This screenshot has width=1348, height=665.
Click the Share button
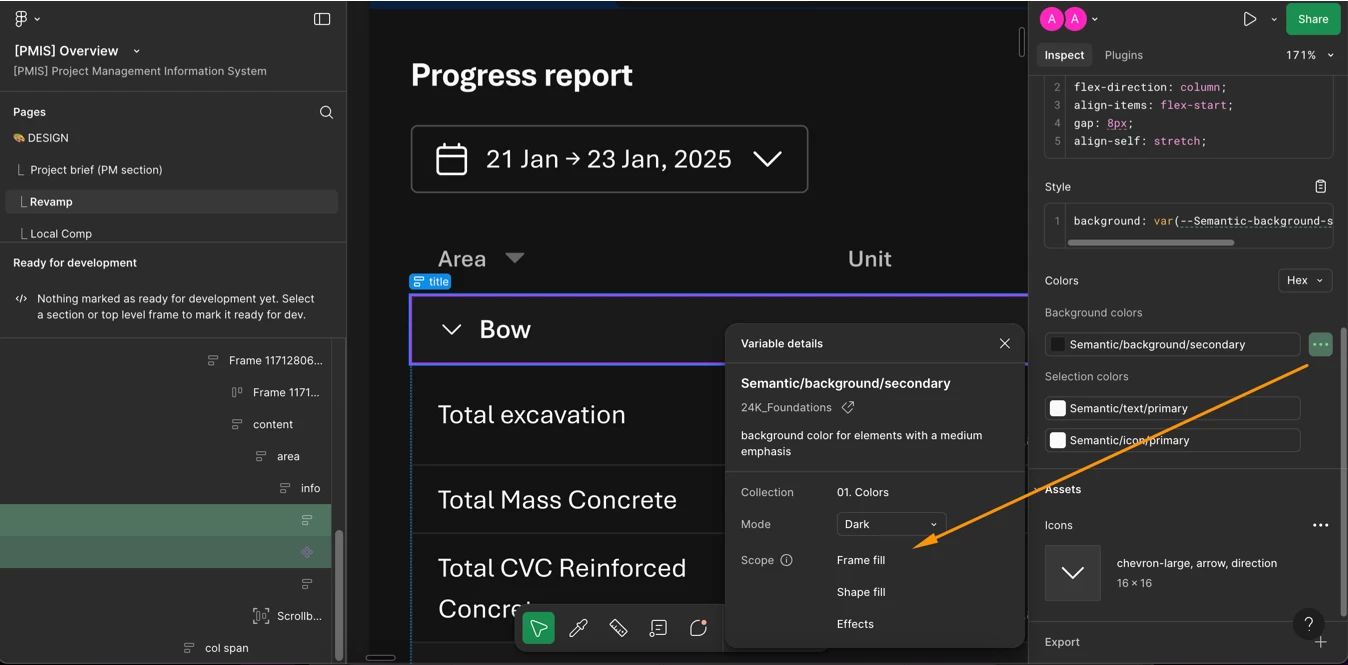click(x=1313, y=19)
